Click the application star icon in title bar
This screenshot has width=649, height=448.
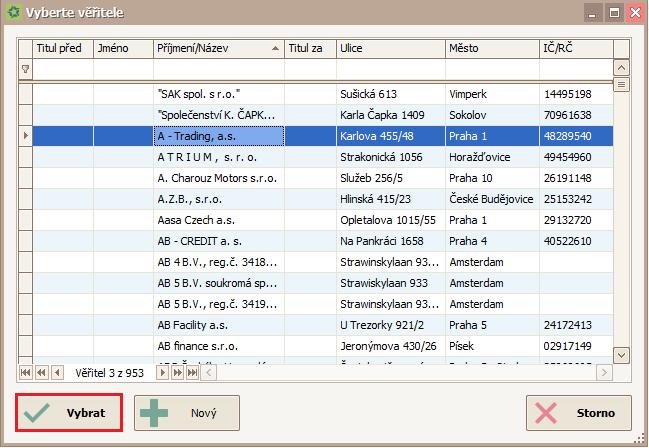click(14, 12)
